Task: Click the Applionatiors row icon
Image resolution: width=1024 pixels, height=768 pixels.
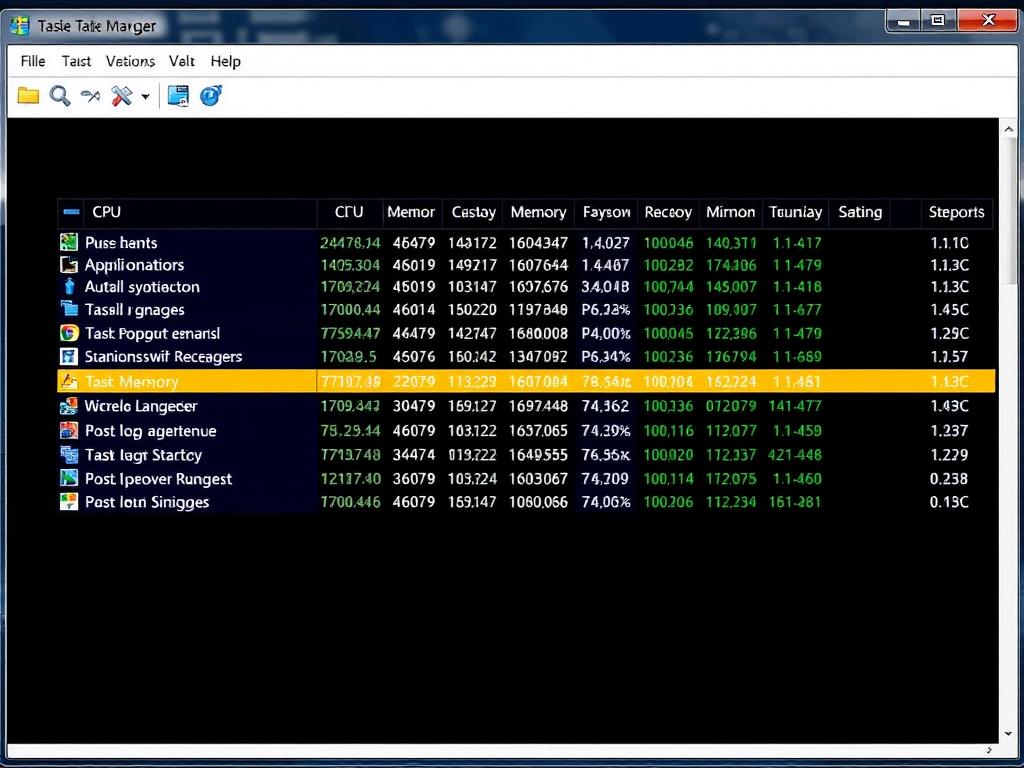Action: point(69,264)
